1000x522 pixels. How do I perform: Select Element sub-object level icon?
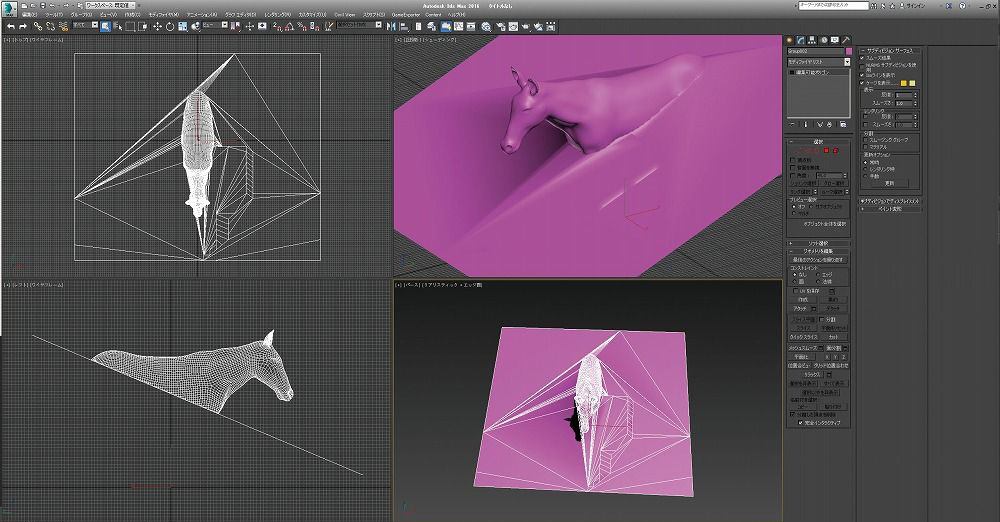[x=836, y=151]
